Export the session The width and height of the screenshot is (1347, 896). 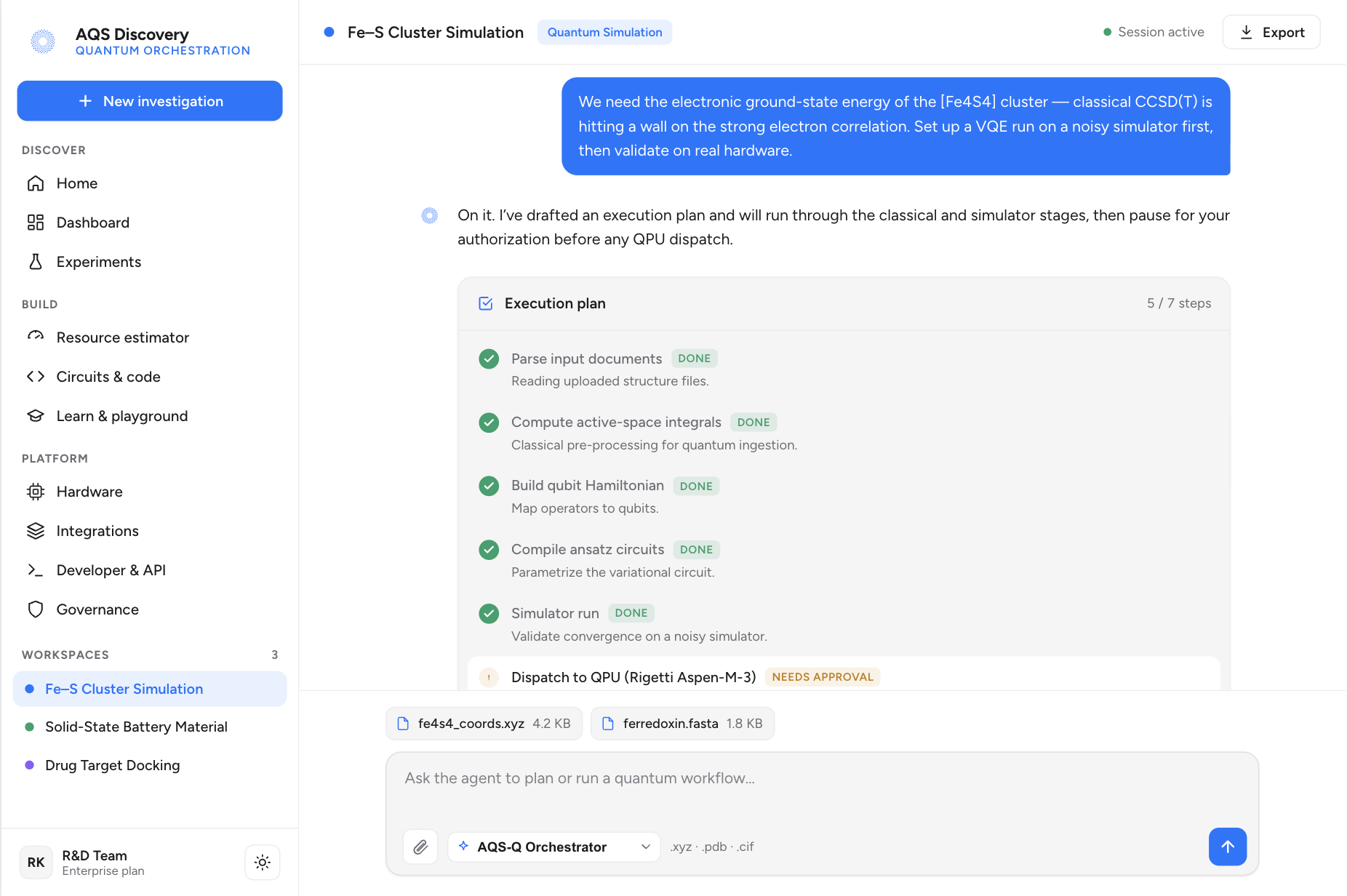(1271, 32)
